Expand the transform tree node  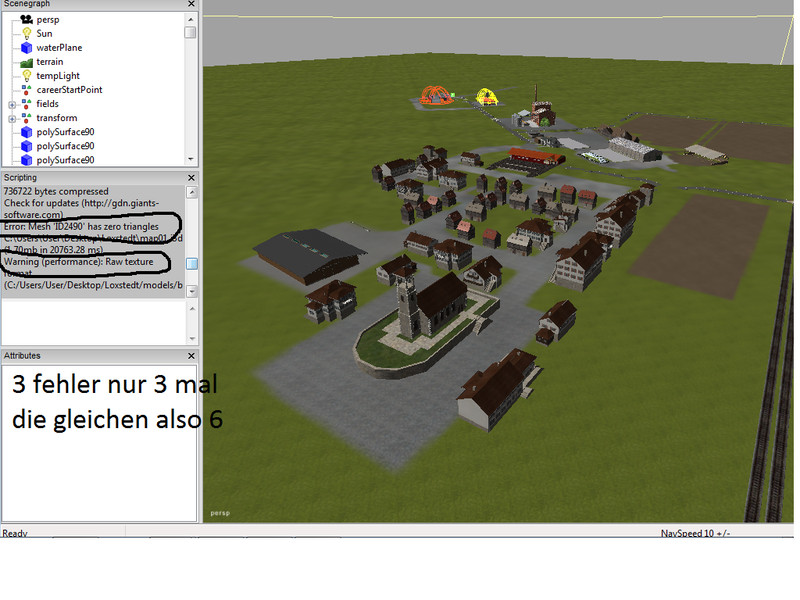(12, 118)
